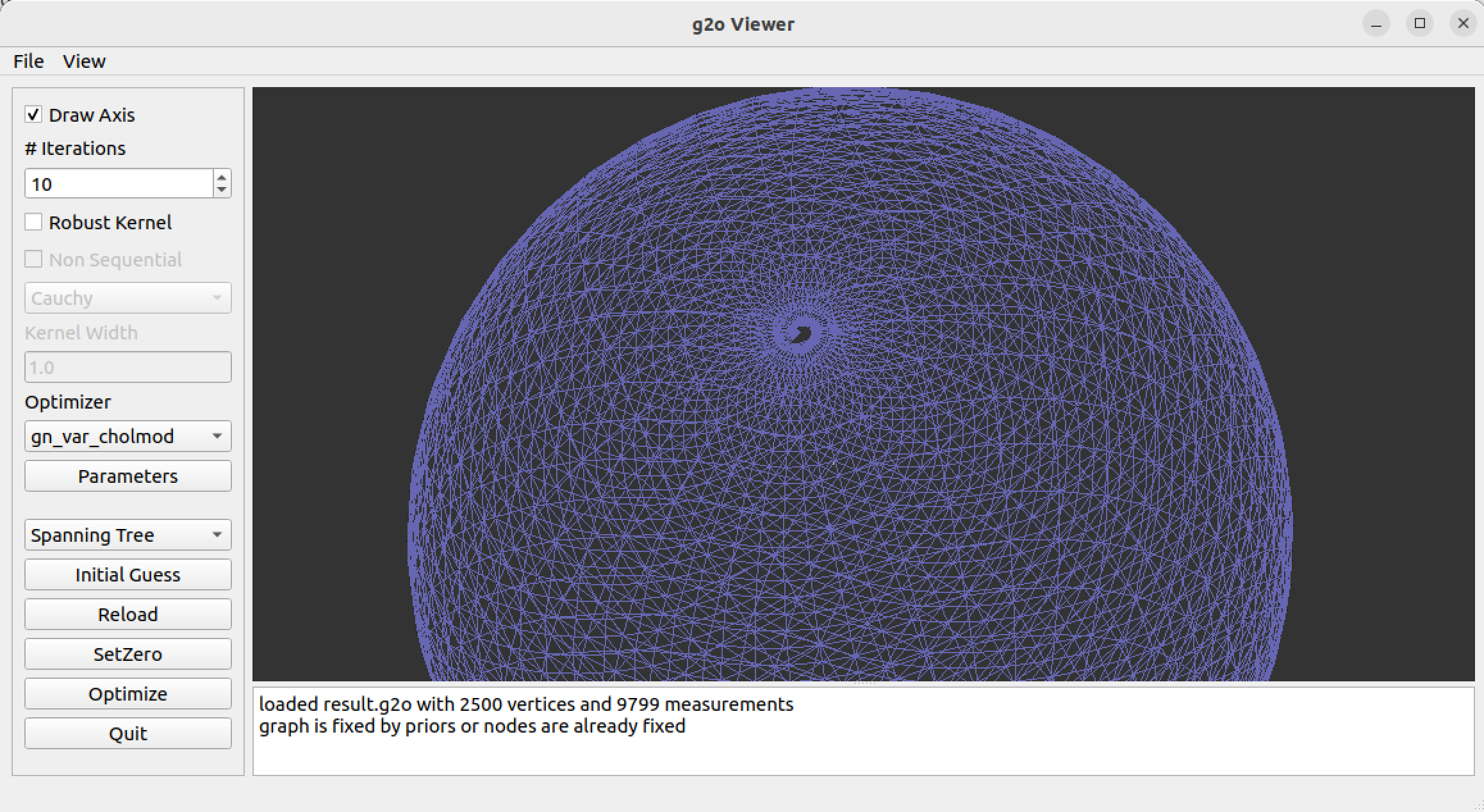
Task: Minimize the g2o Viewer window
Action: tap(1376, 24)
